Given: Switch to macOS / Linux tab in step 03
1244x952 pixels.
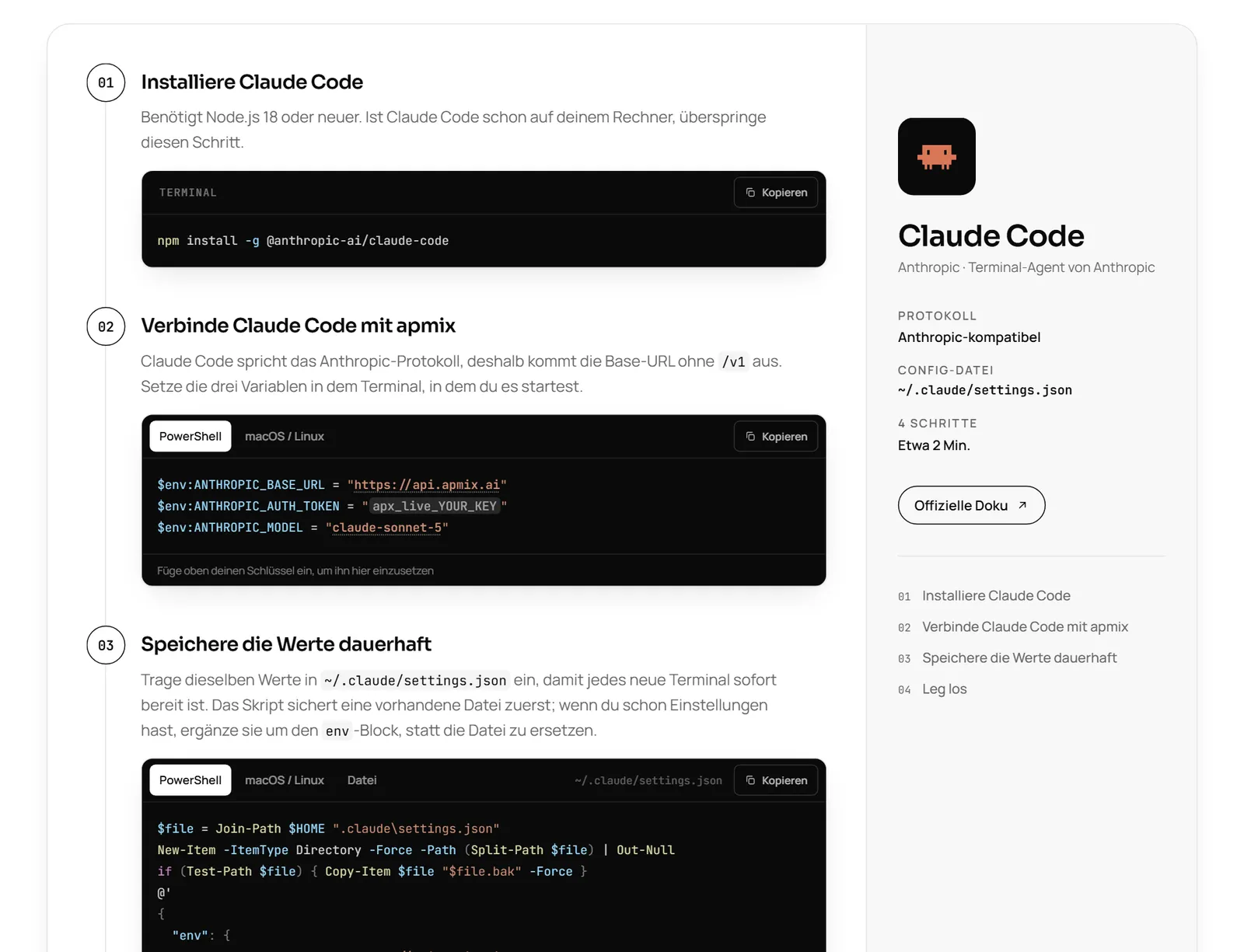Looking at the screenshot, I should pos(285,780).
